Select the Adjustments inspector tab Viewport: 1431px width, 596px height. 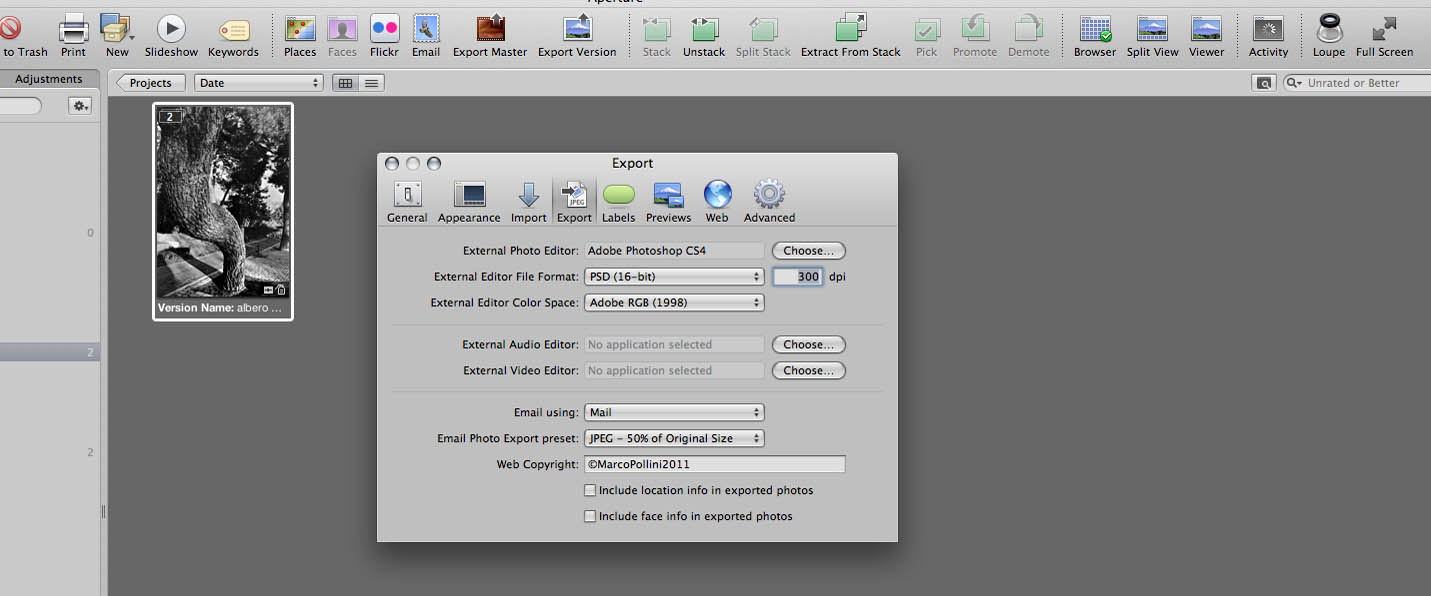(49, 79)
